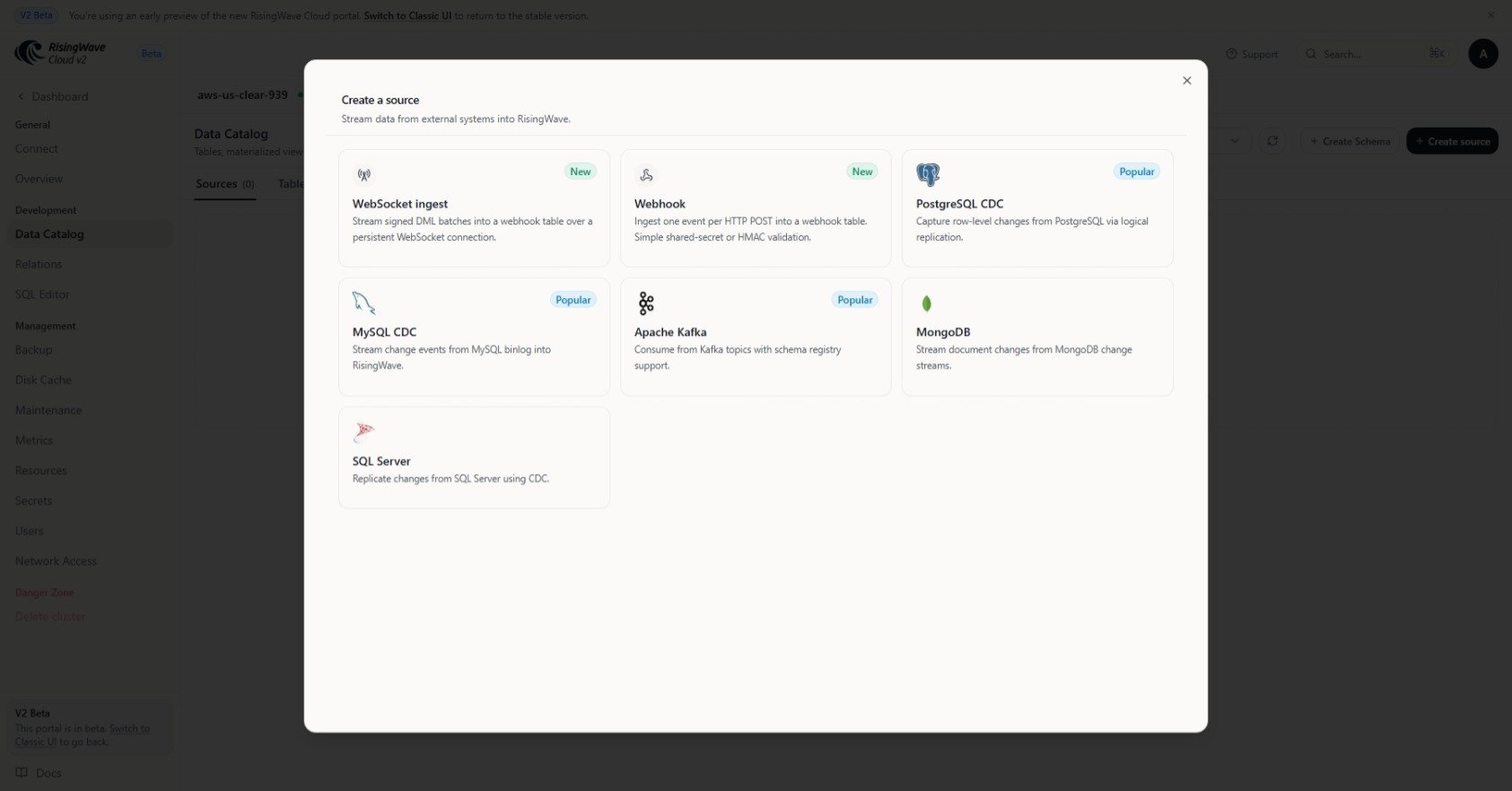Image resolution: width=1512 pixels, height=791 pixels.
Task: Open the user avatar menu
Action: [1482, 54]
